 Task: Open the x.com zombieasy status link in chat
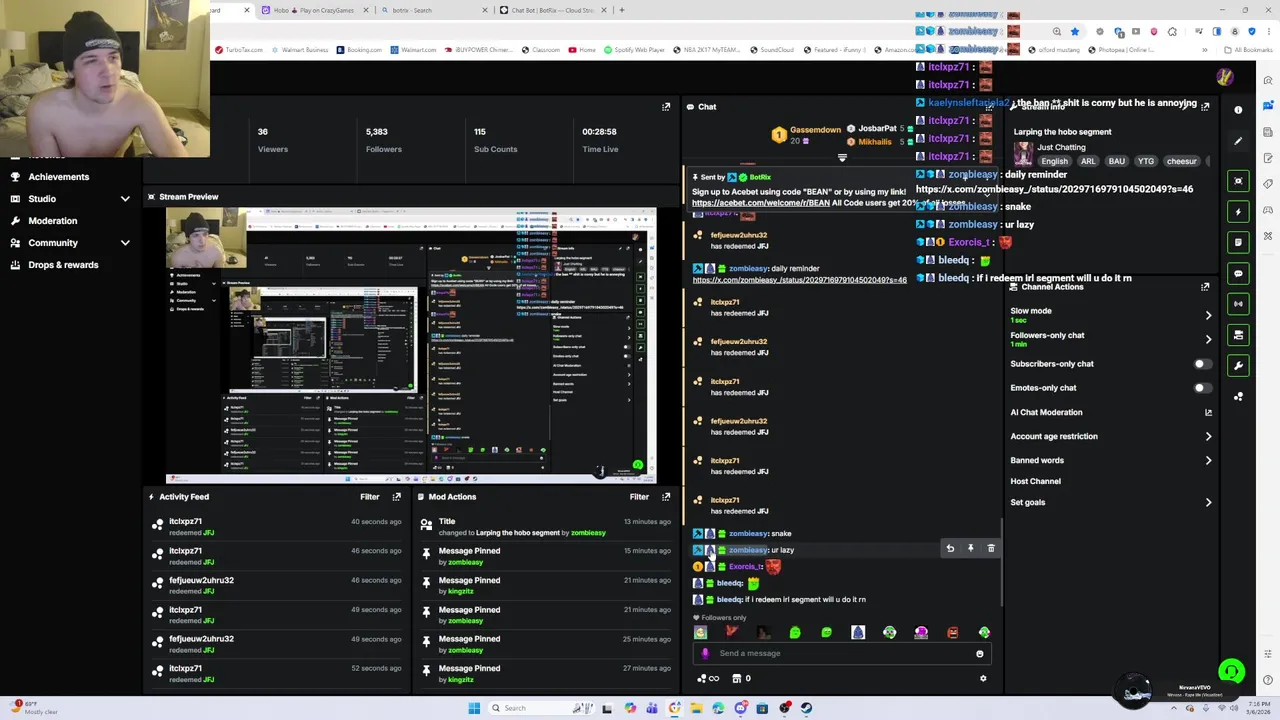click(799, 280)
